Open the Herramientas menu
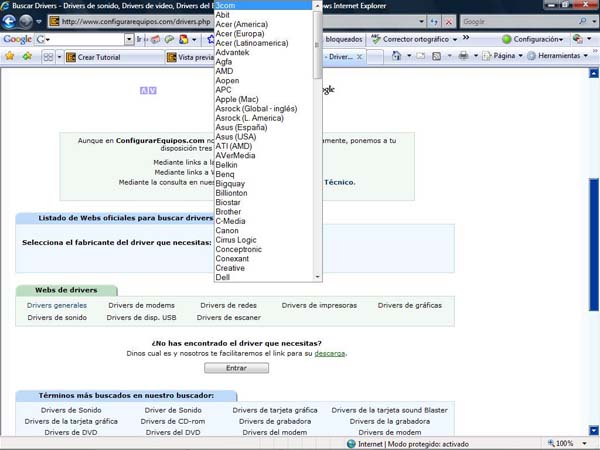The image size is (600, 450). [x=558, y=56]
